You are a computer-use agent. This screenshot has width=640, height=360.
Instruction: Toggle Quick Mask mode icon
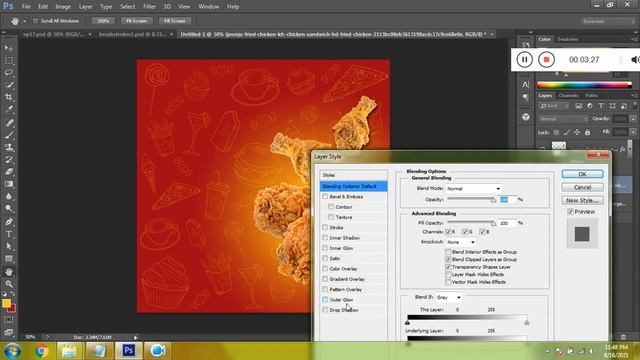[x=9, y=320]
